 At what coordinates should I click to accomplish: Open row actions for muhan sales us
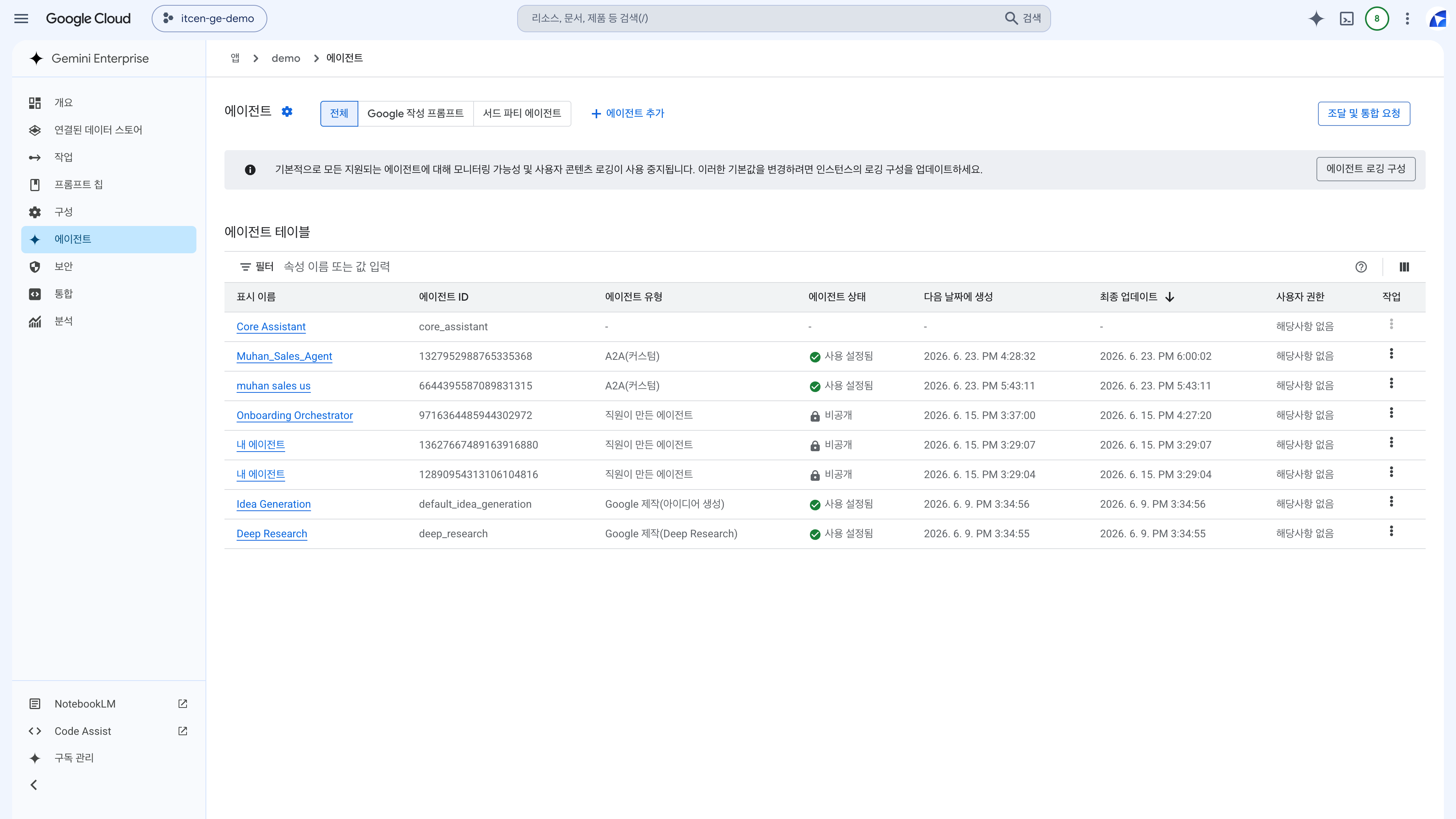[1392, 383]
